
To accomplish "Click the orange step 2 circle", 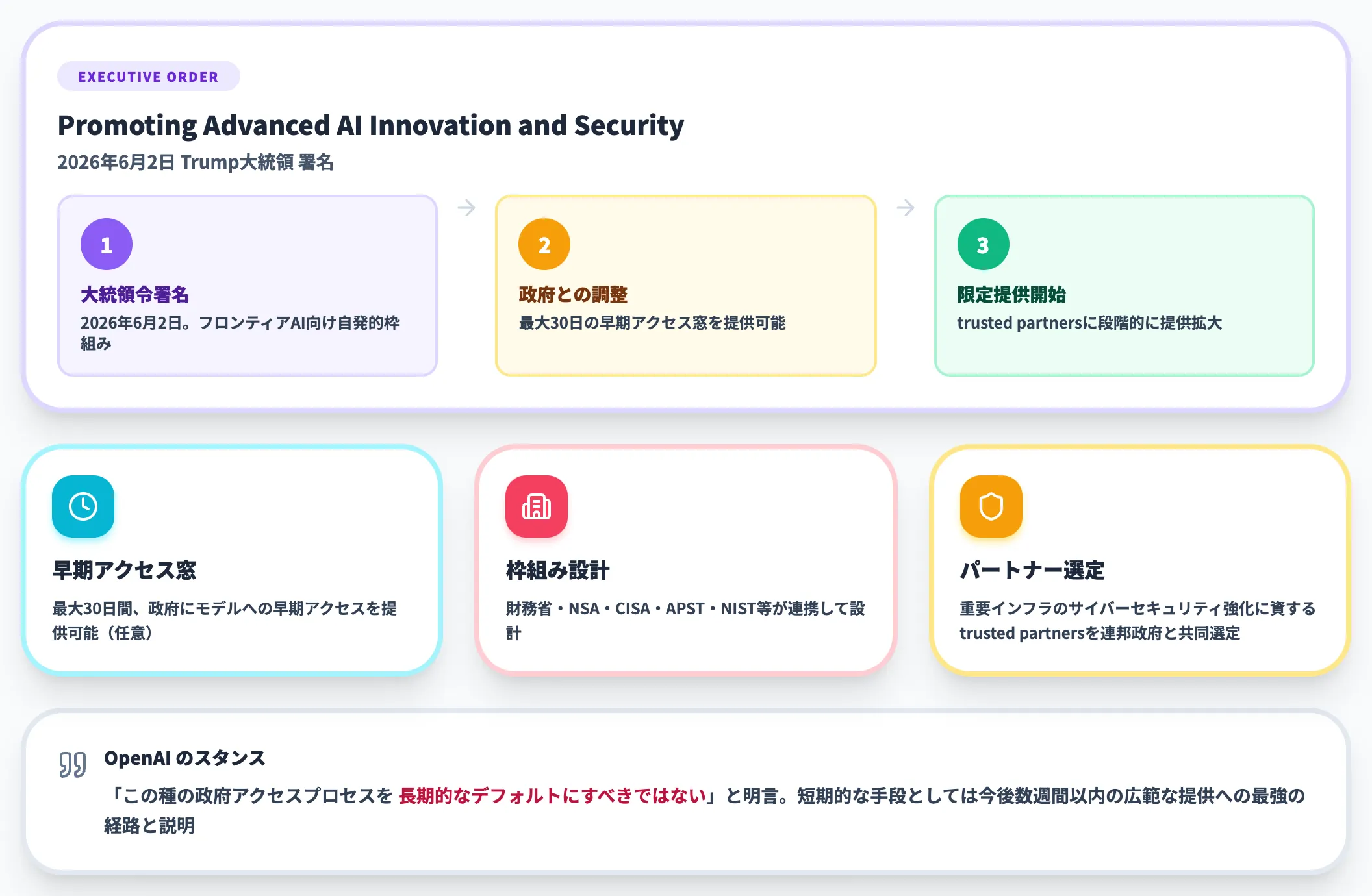I will tap(544, 244).
